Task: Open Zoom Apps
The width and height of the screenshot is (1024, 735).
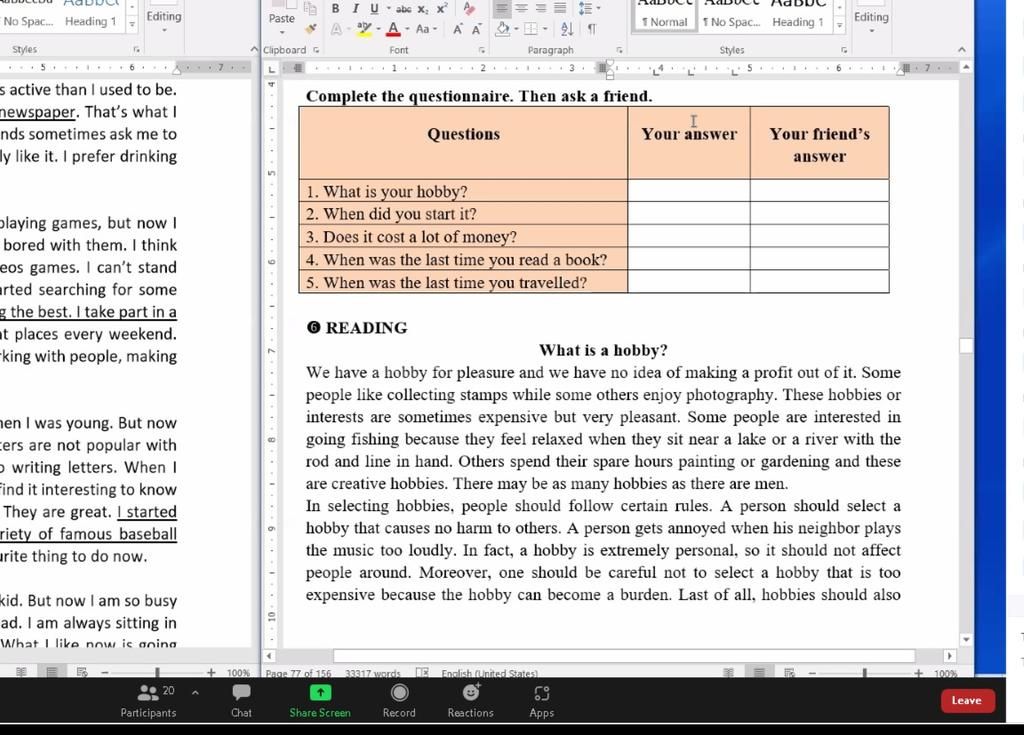Action: [541, 701]
